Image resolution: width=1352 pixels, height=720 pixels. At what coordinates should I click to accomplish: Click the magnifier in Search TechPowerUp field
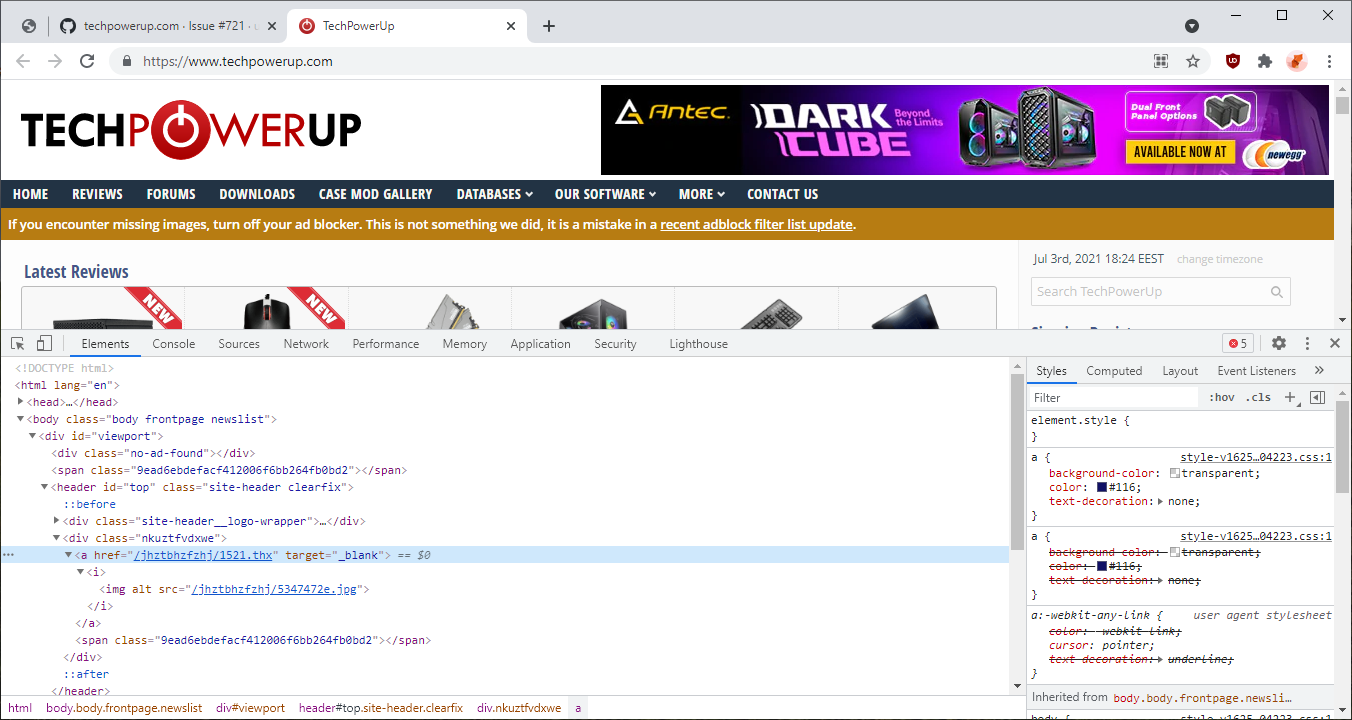[1277, 291]
